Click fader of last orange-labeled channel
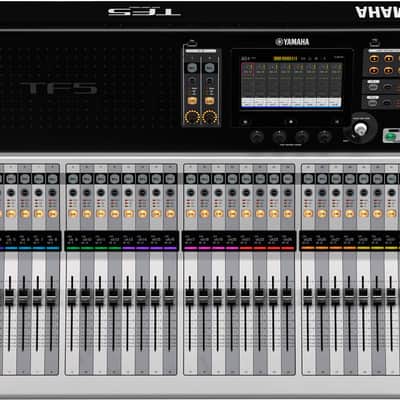400x400 pixels. [x=349, y=296]
